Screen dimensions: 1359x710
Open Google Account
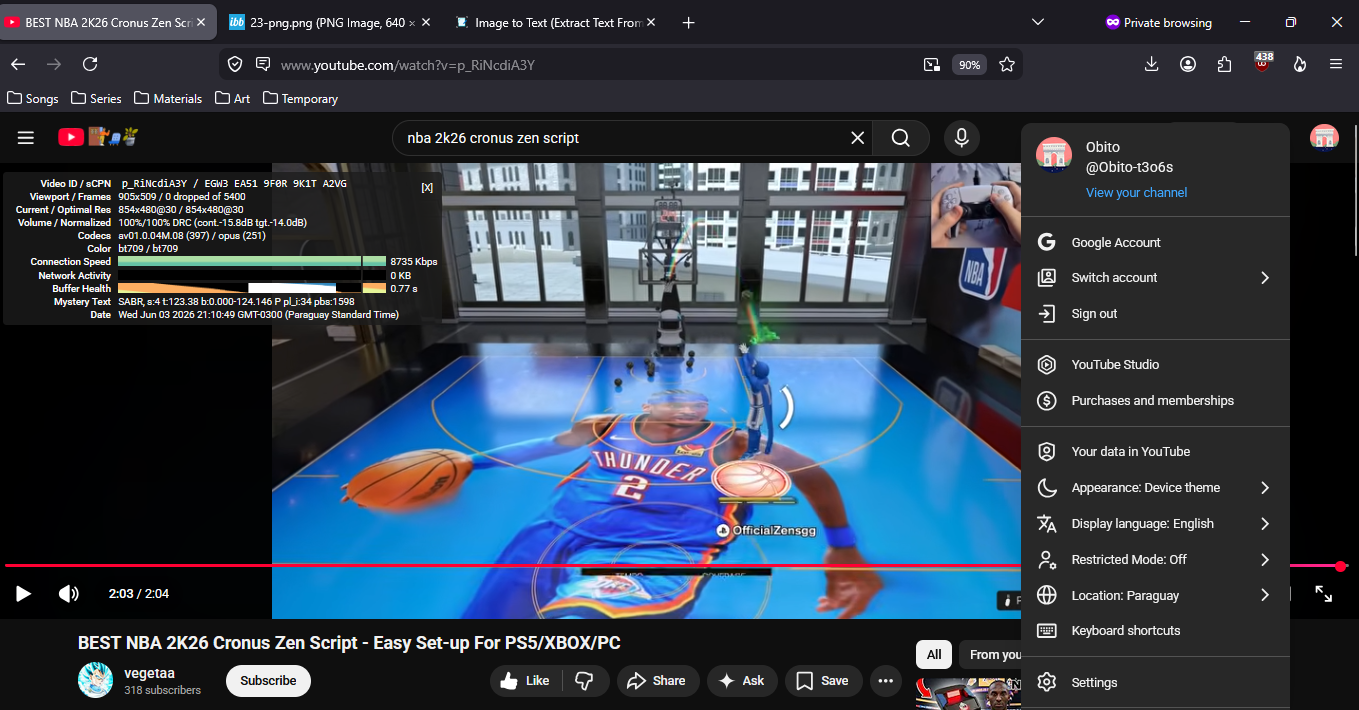(x=1155, y=243)
